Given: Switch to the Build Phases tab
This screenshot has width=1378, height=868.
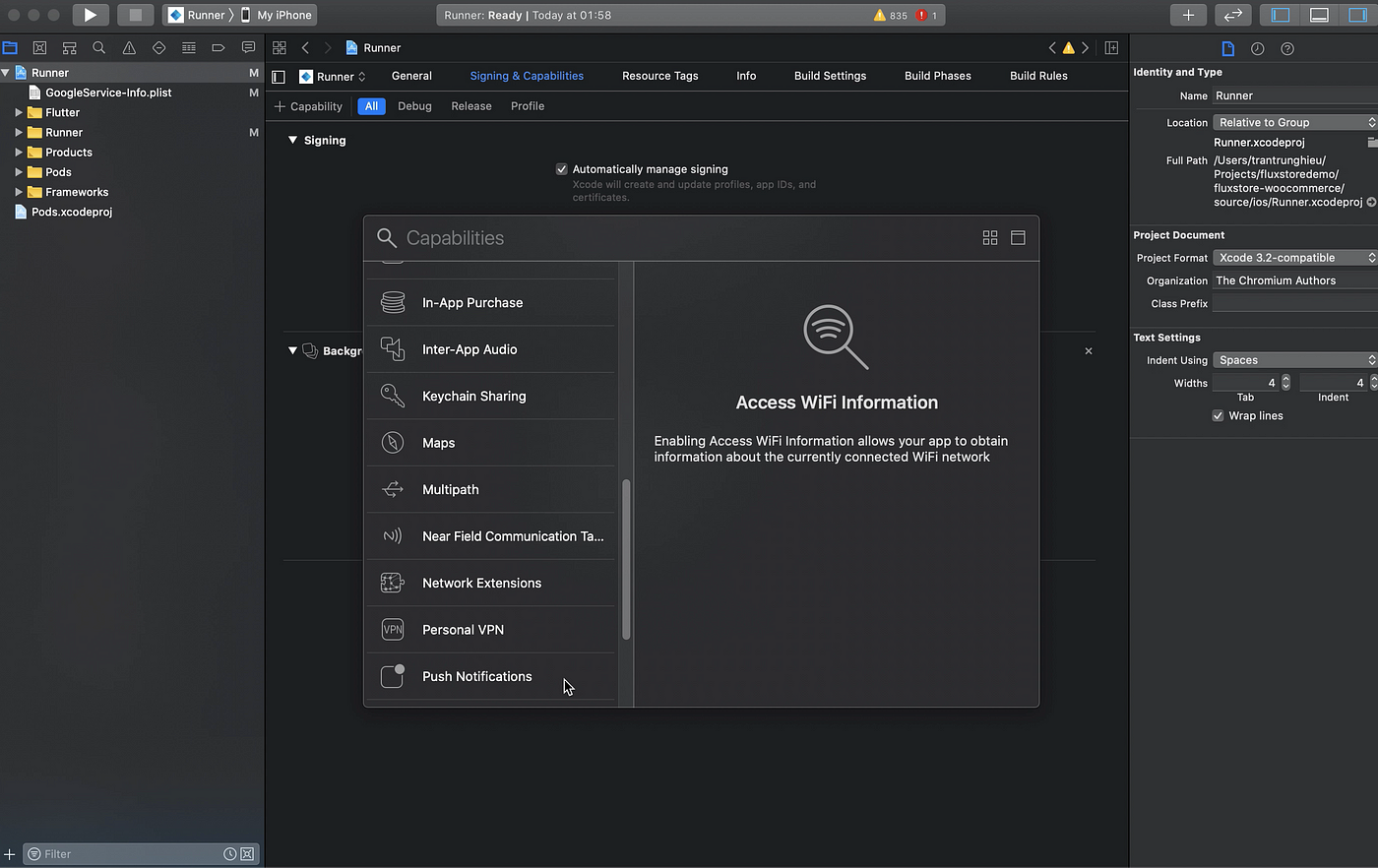Looking at the screenshot, I should click(x=938, y=76).
